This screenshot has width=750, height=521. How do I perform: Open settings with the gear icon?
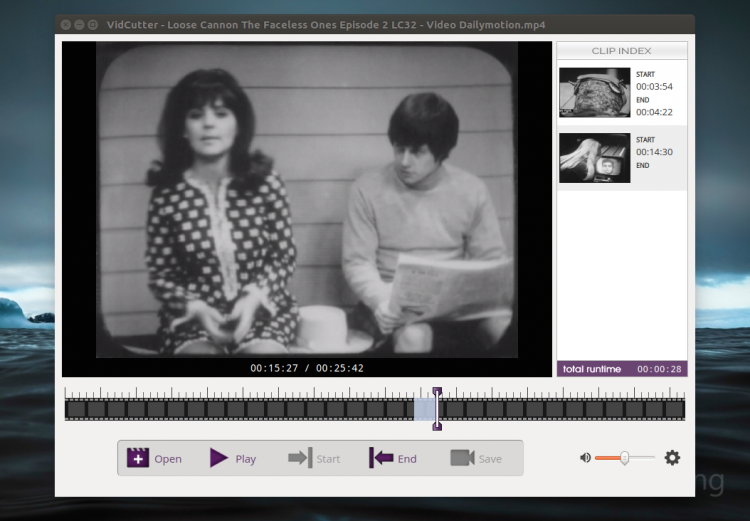(672, 458)
